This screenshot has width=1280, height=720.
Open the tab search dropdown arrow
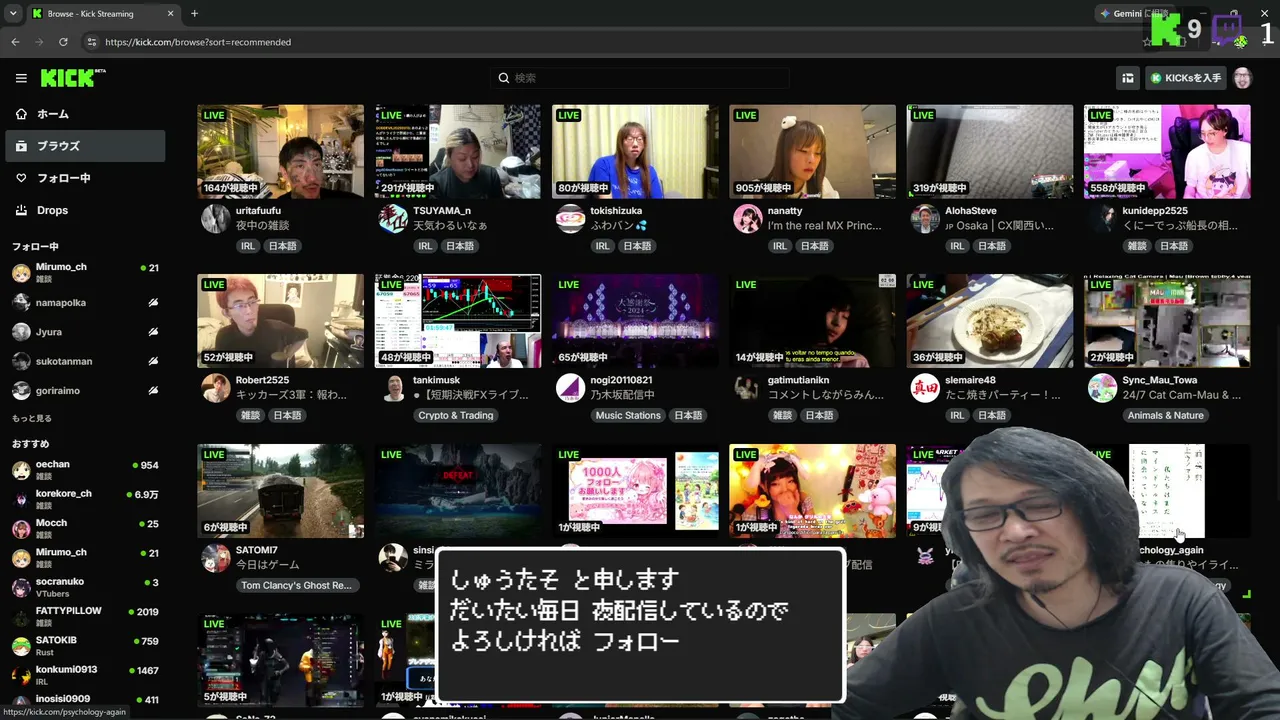[x=11, y=14]
